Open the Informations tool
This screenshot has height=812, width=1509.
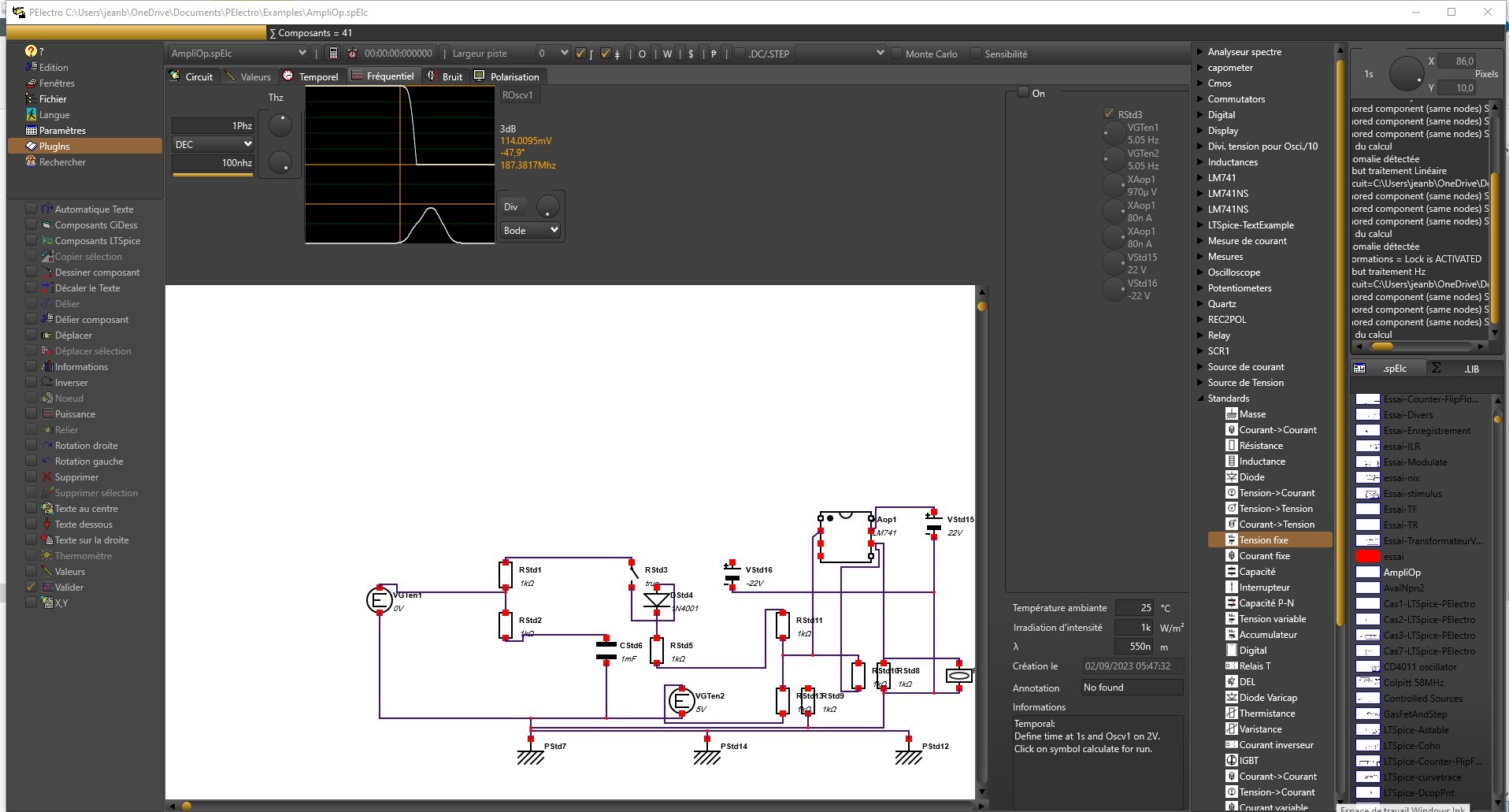pyautogui.click(x=81, y=367)
